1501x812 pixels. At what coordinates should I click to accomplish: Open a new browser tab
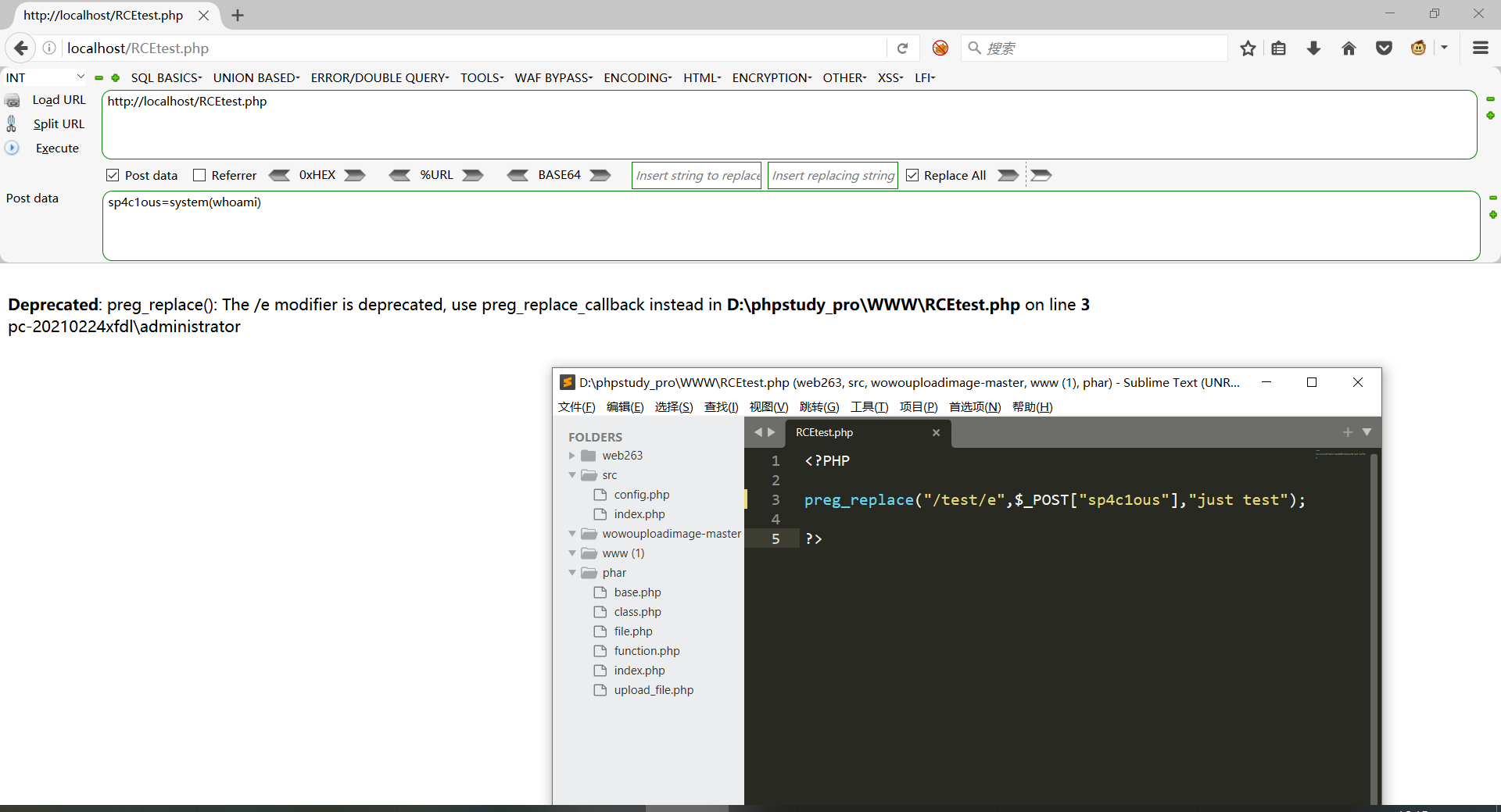click(238, 16)
